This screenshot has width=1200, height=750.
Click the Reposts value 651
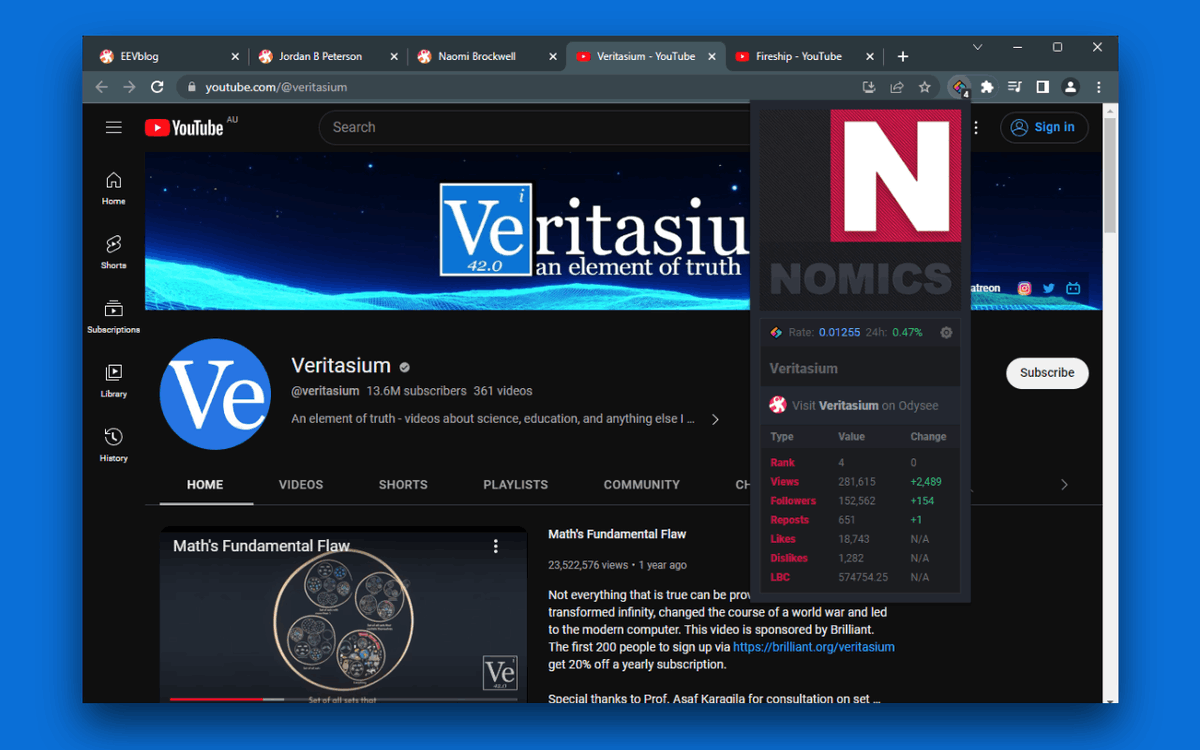click(847, 520)
